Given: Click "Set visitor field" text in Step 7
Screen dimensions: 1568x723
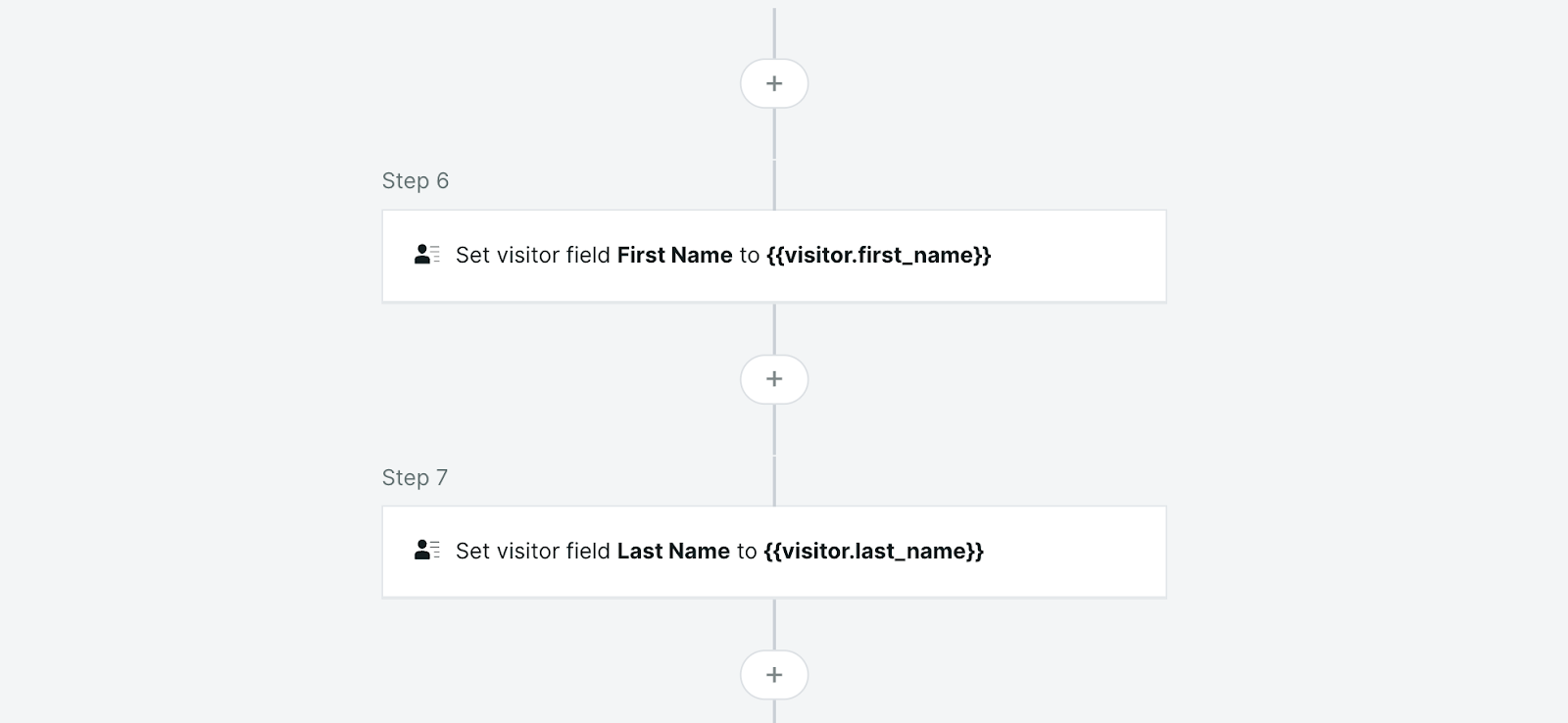Looking at the screenshot, I should [x=532, y=552].
